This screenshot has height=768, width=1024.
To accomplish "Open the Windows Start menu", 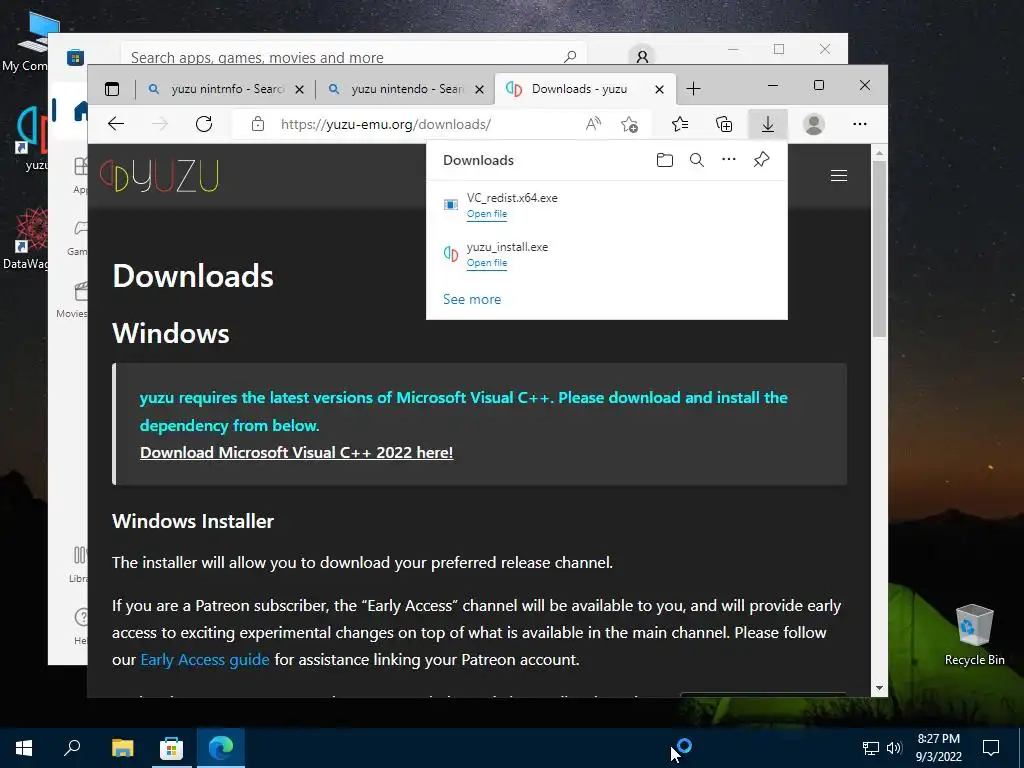I will [24, 748].
